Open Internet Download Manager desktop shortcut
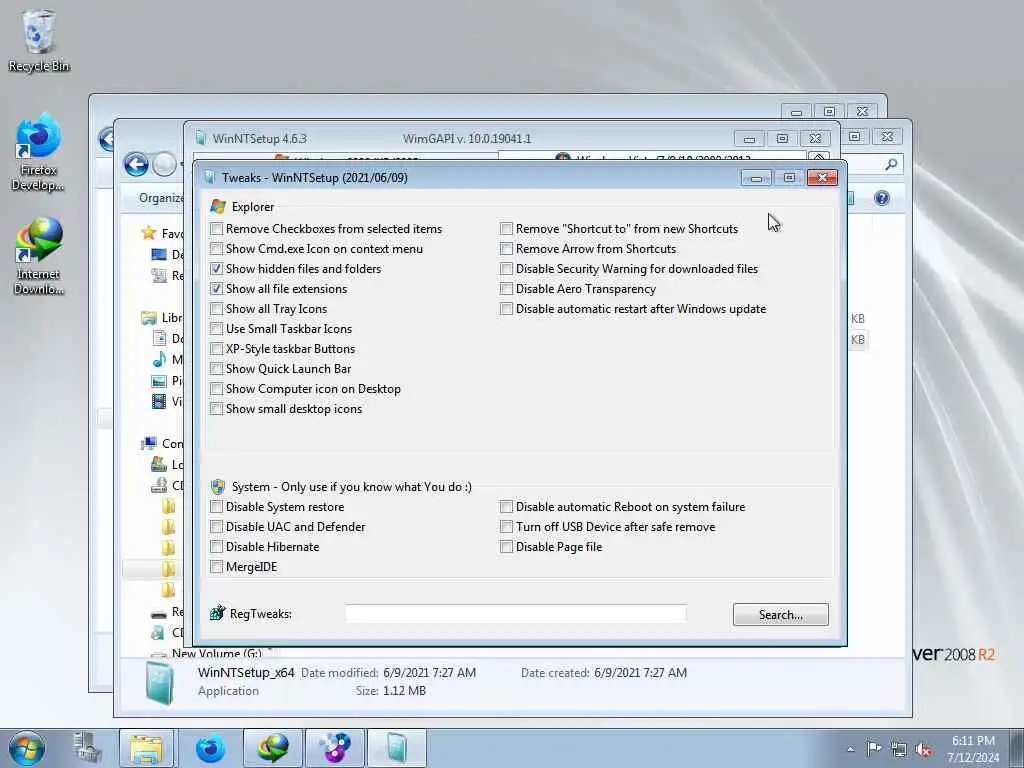Screen dimensions: 1024x768 [39, 256]
